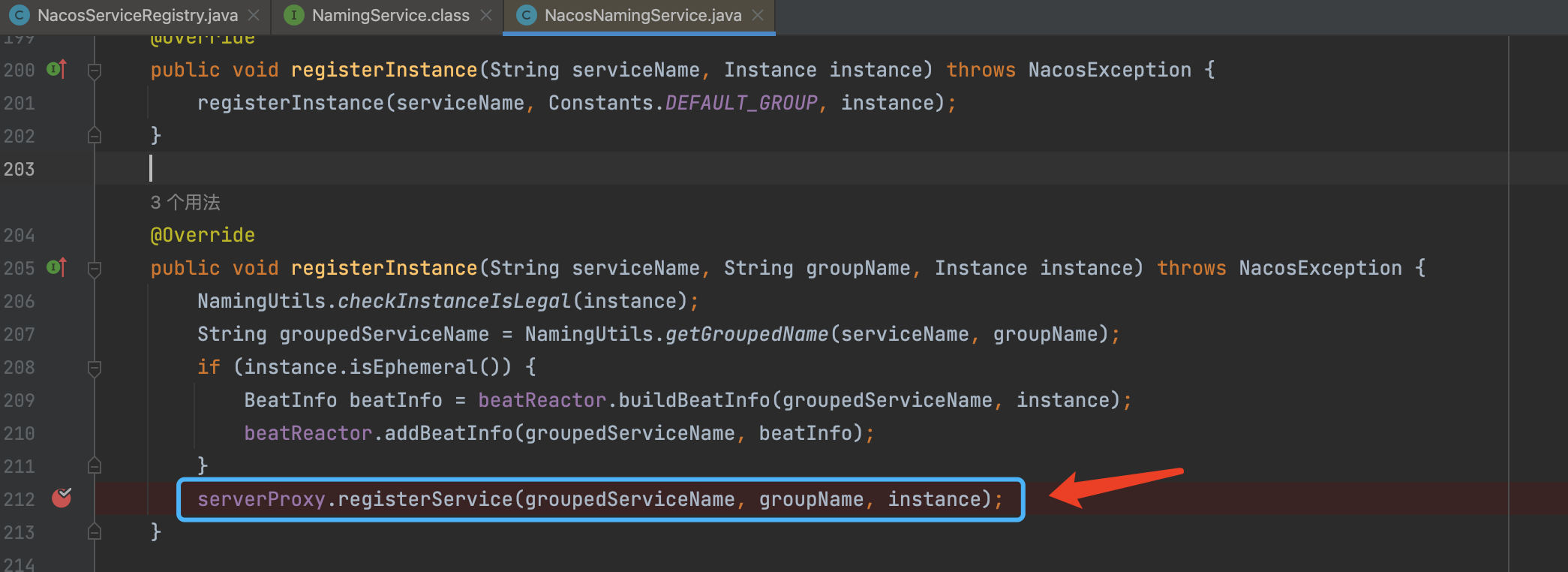Screen dimensions: 1568x572
Task: Switch to NacosServiceRegistry.java tab
Action: [x=137, y=15]
